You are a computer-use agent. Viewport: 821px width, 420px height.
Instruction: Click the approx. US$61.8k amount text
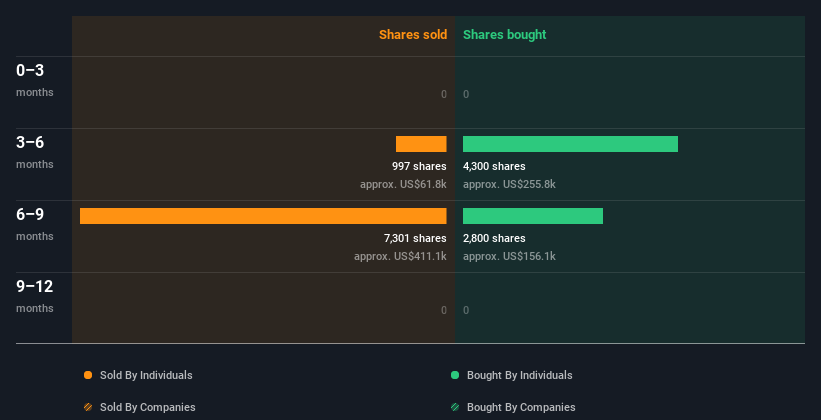[x=403, y=184]
